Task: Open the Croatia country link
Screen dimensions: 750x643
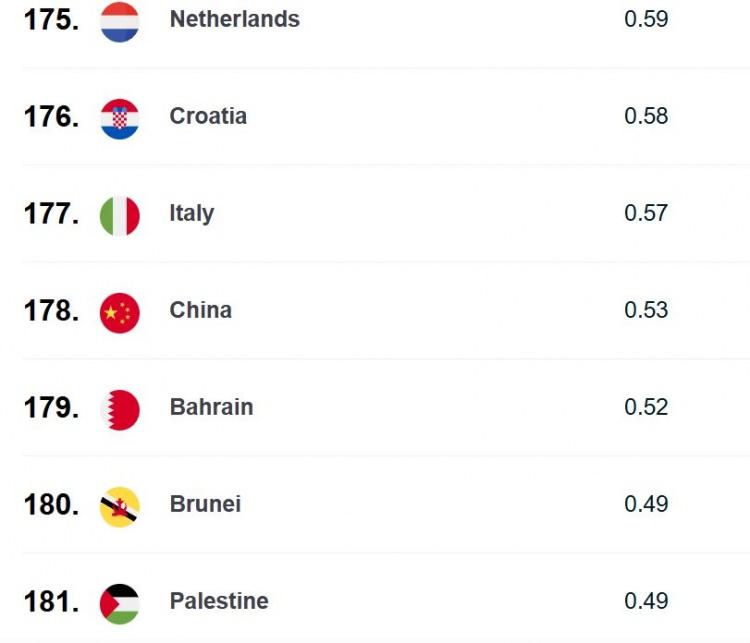Action: 208,116
